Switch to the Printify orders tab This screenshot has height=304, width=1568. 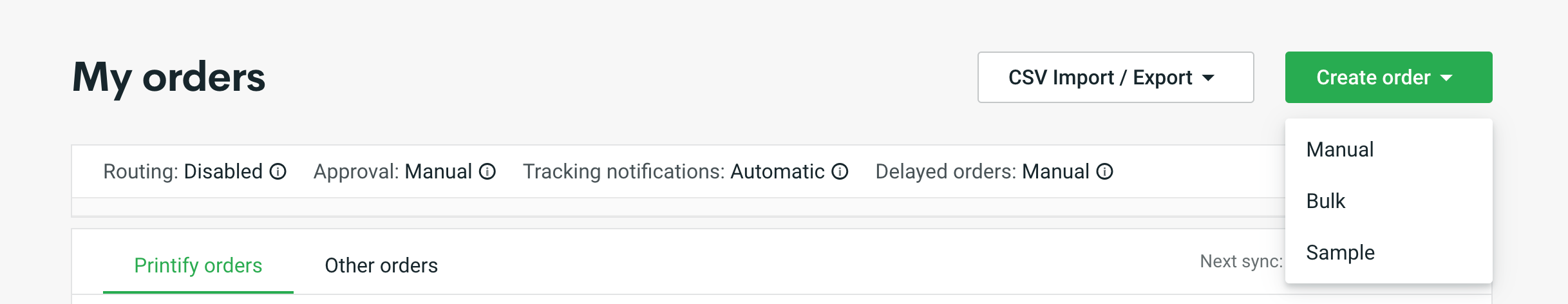(198, 265)
